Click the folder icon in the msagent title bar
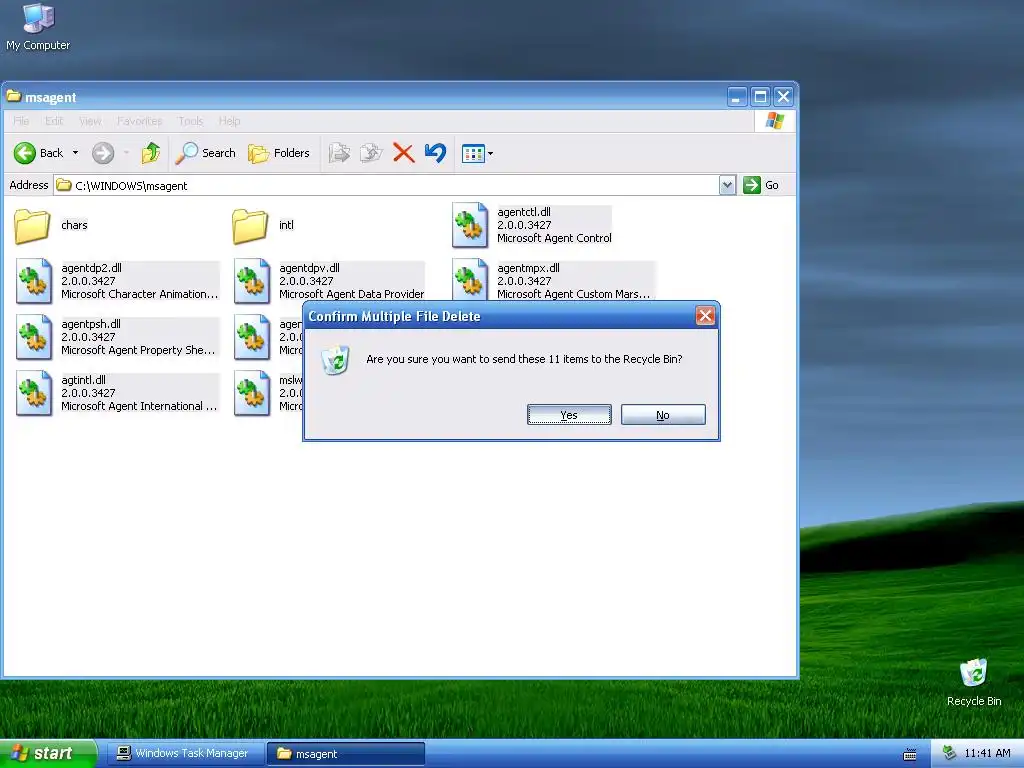Viewport: 1024px width, 768px height. click(x=14, y=97)
